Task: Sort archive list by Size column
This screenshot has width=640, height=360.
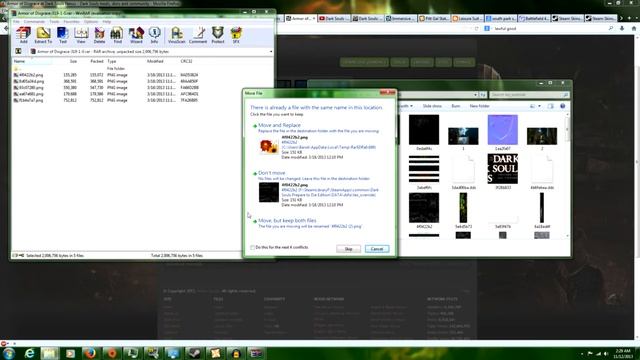Action: [65, 61]
